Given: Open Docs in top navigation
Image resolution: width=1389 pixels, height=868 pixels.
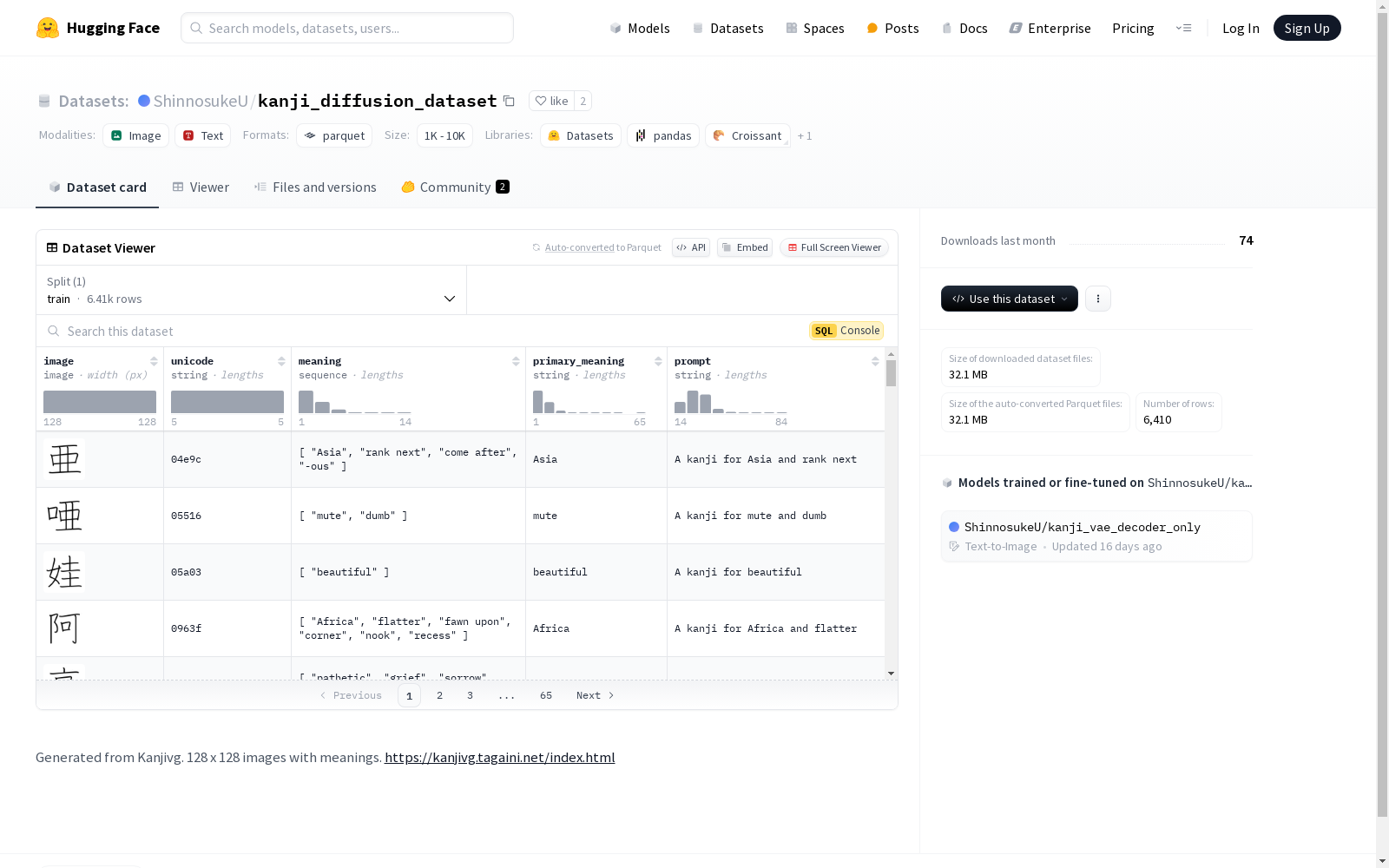Looking at the screenshot, I should point(964,28).
